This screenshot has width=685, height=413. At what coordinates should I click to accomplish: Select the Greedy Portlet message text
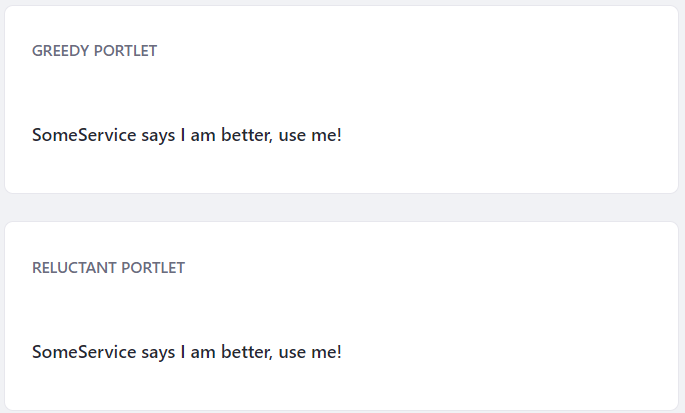pyautogui.click(x=187, y=135)
